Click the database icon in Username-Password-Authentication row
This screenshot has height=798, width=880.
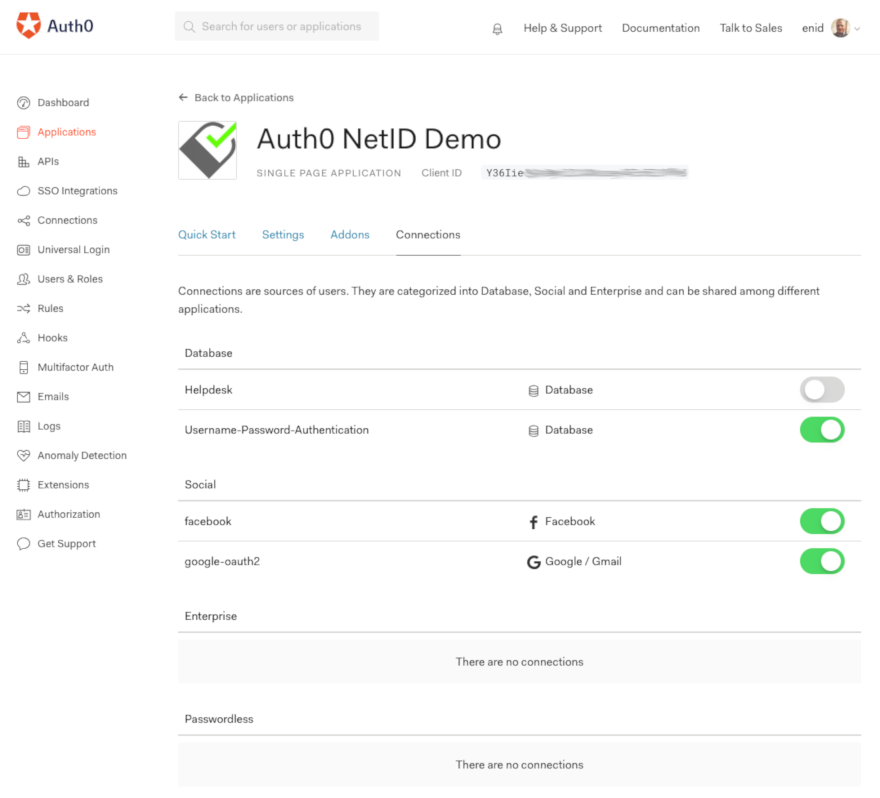[x=533, y=430]
